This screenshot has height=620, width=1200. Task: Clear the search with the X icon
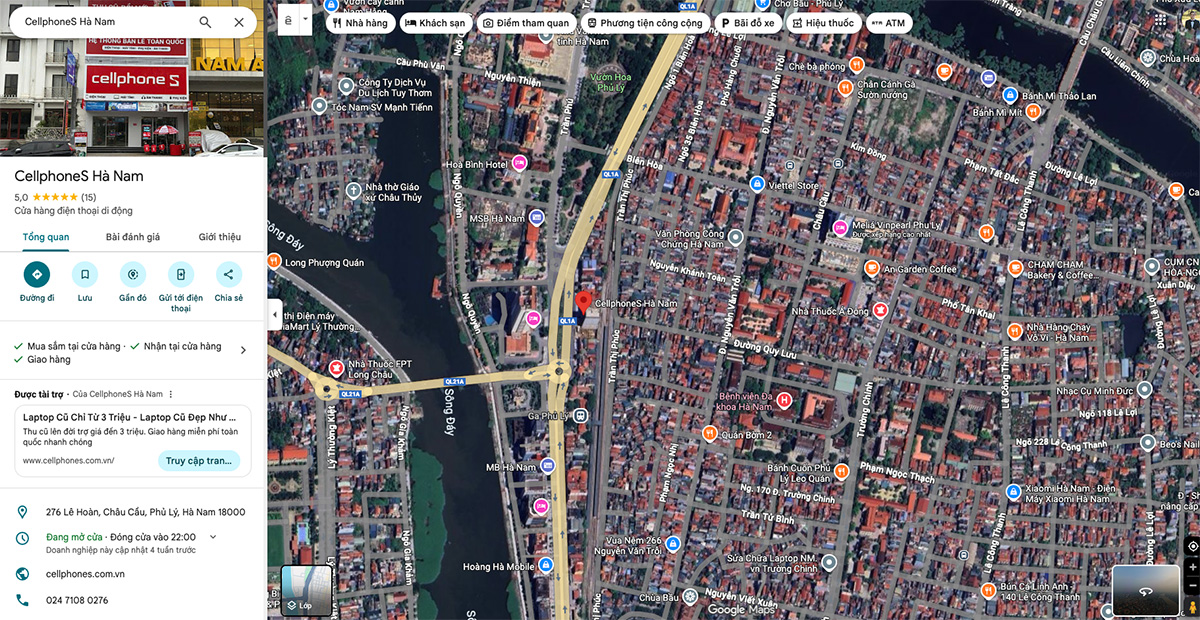(x=239, y=22)
